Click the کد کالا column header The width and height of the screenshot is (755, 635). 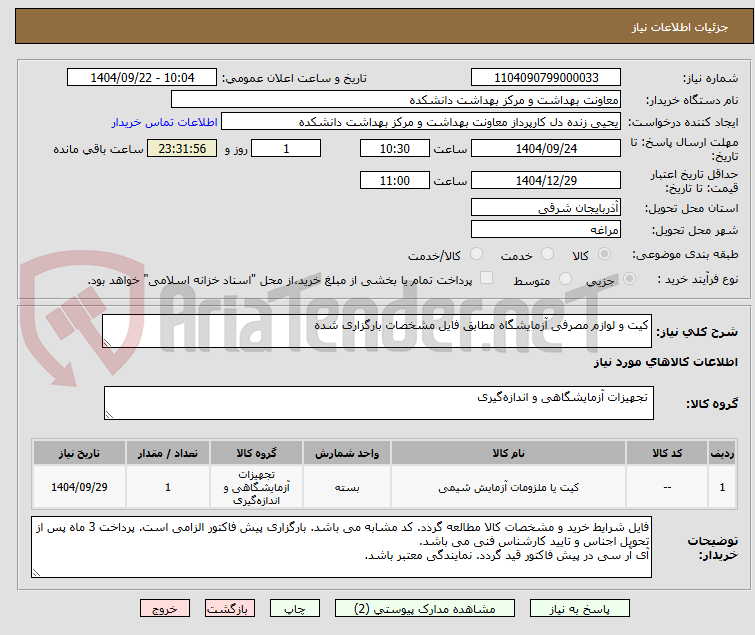tap(667, 453)
